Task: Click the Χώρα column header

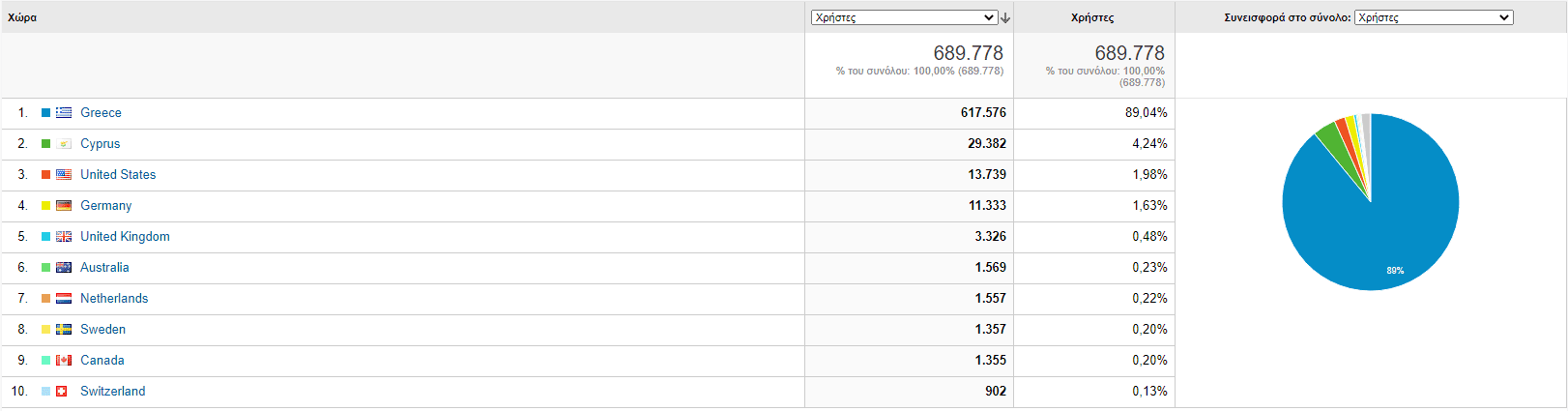Action: pyautogui.click(x=22, y=17)
